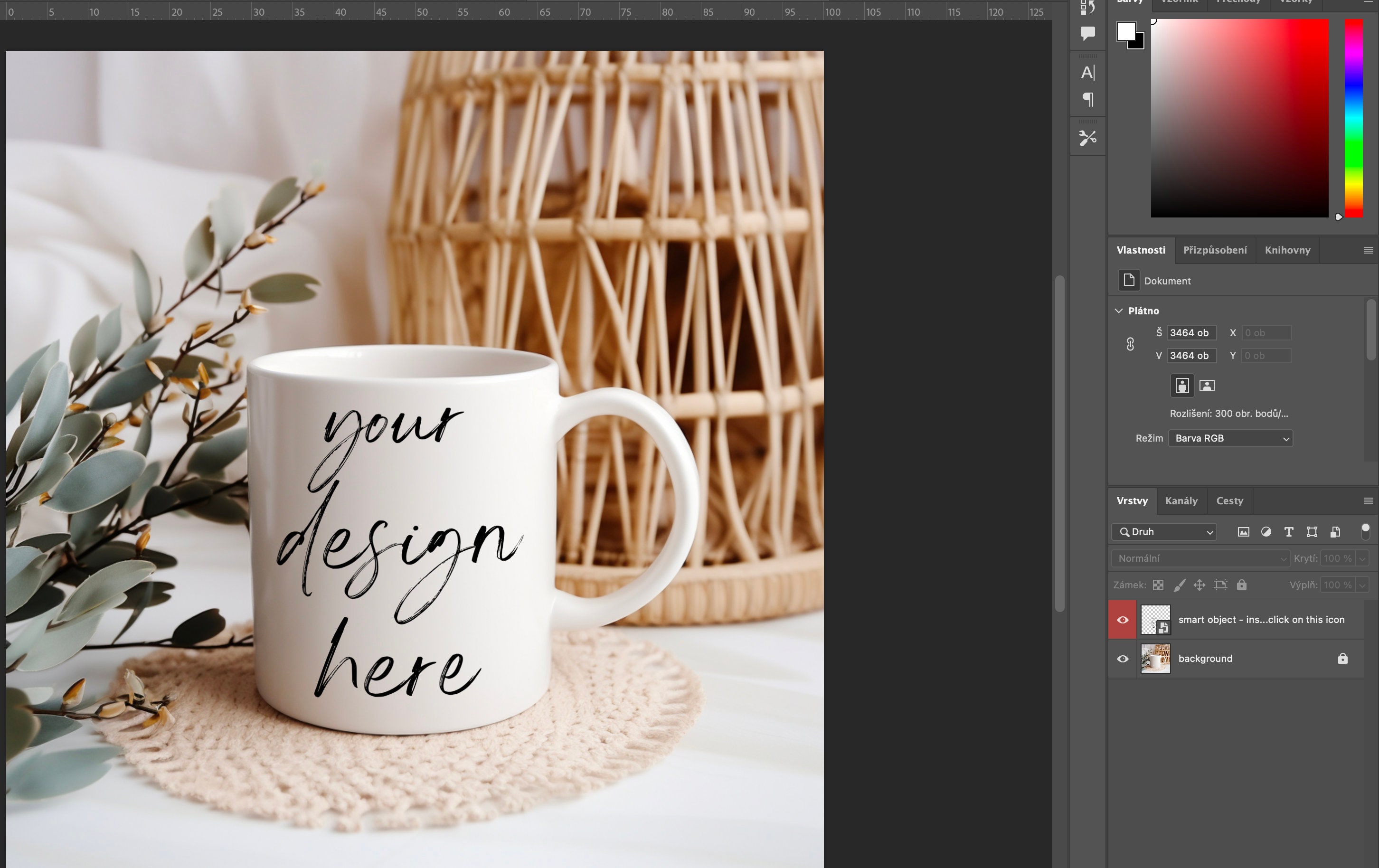The height and width of the screenshot is (868, 1379).
Task: Unlock the background layer
Action: [x=1343, y=659]
